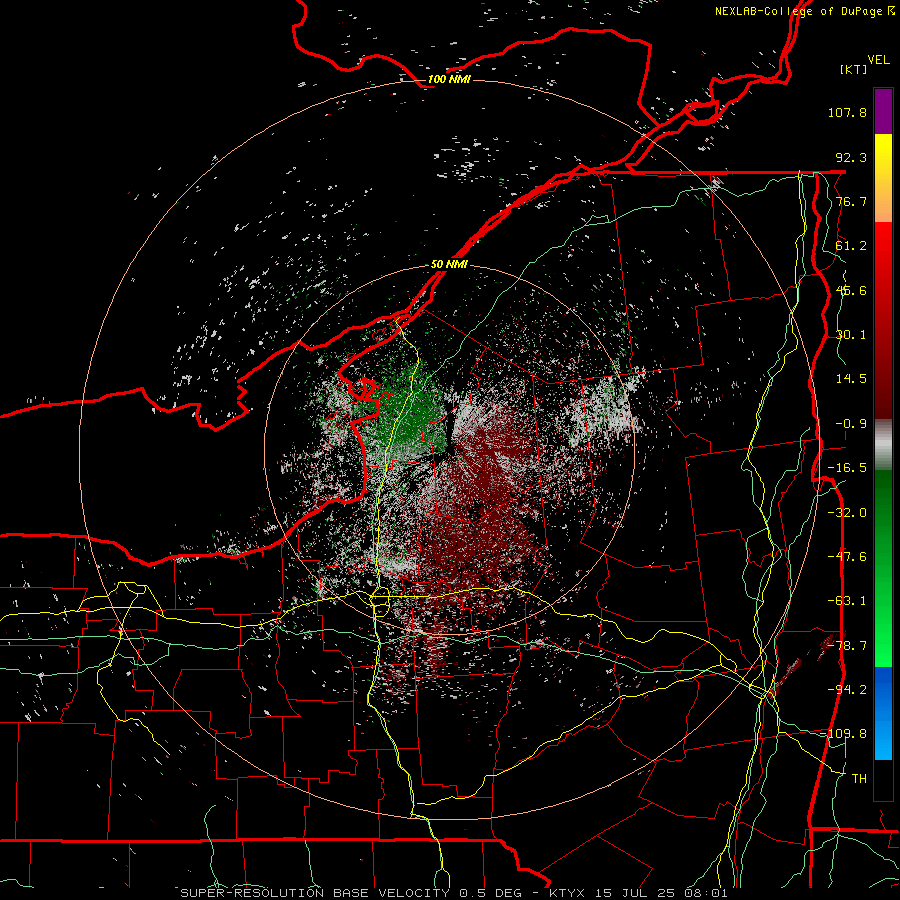Viewport: 900px width, 900px height.
Task: Select the 92.3 velocity scale value
Action: [x=851, y=157]
